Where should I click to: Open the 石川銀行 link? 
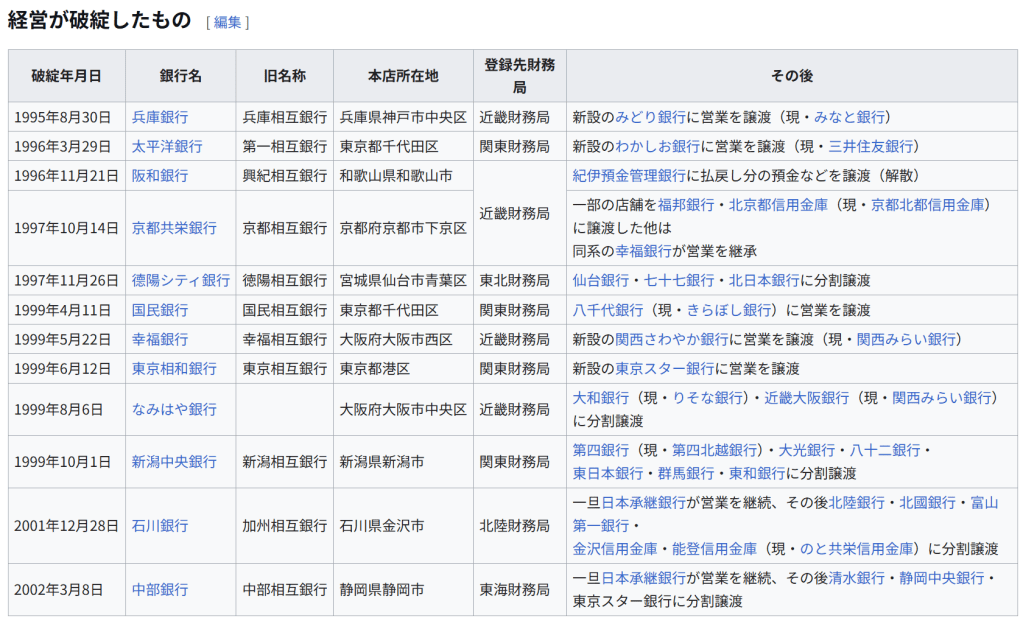click(159, 525)
